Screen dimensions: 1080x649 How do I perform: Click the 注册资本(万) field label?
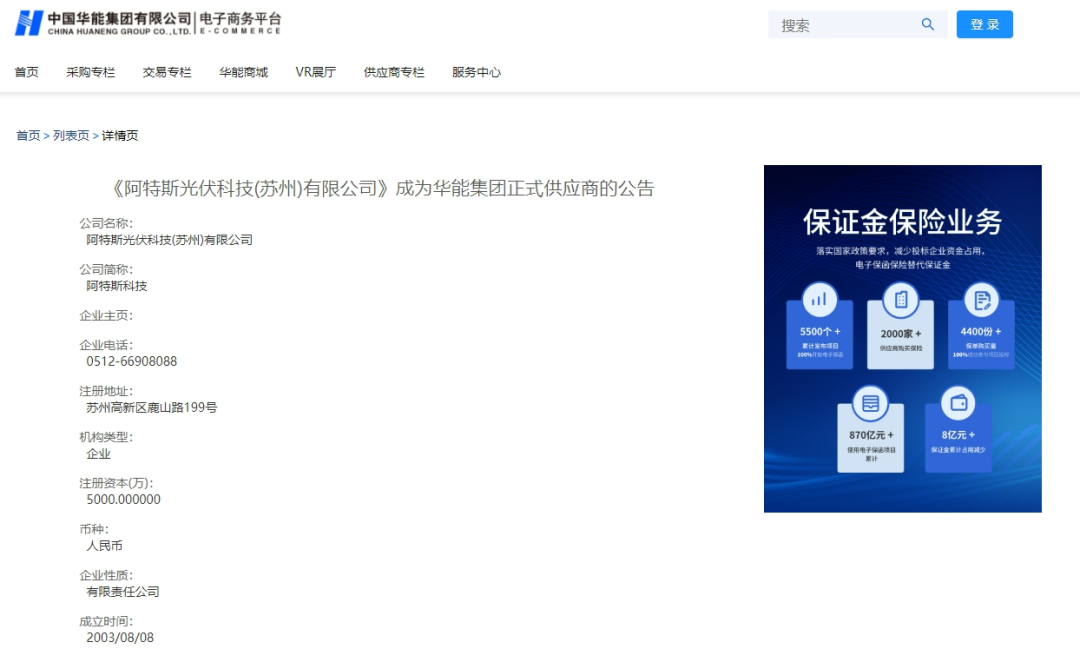[x=116, y=483]
